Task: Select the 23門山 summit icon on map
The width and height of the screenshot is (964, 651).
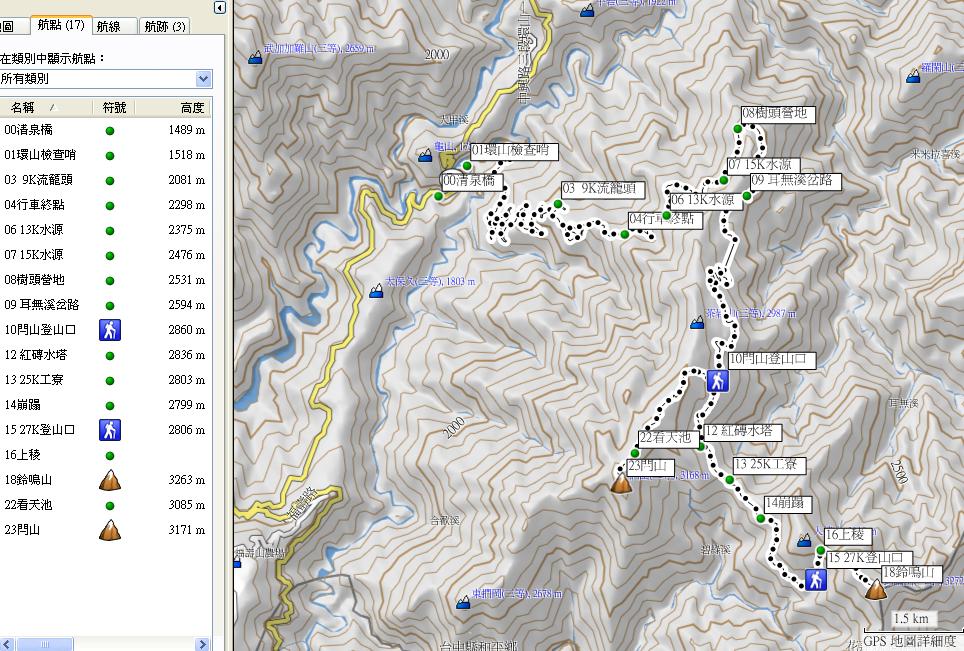Action: tap(621, 483)
